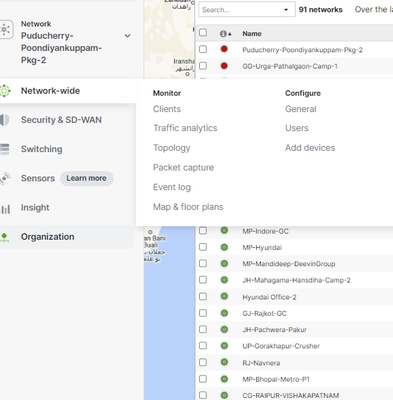Tick checkbox for GG-Urga-Pathalgaon-Camp-1 row
The height and width of the screenshot is (400, 393).
pyautogui.click(x=203, y=66)
